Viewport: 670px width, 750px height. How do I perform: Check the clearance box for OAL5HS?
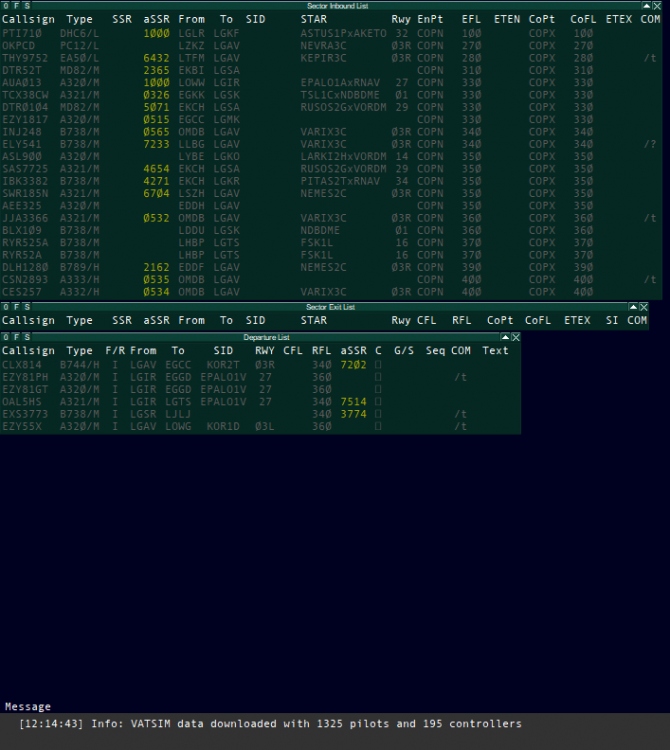pos(378,402)
